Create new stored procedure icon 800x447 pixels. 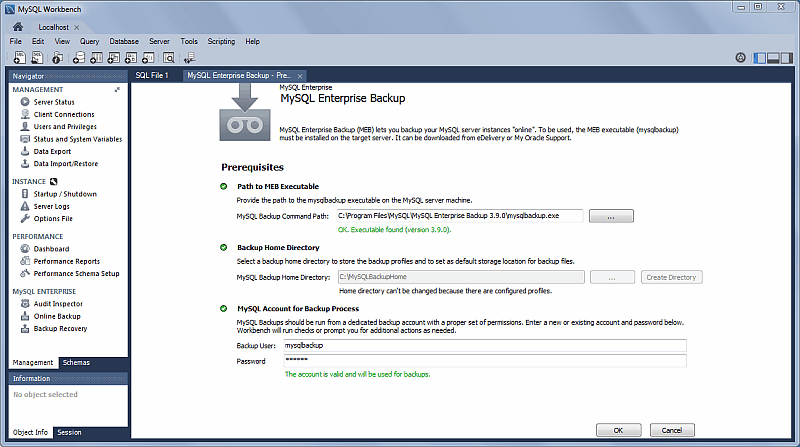(x=131, y=58)
